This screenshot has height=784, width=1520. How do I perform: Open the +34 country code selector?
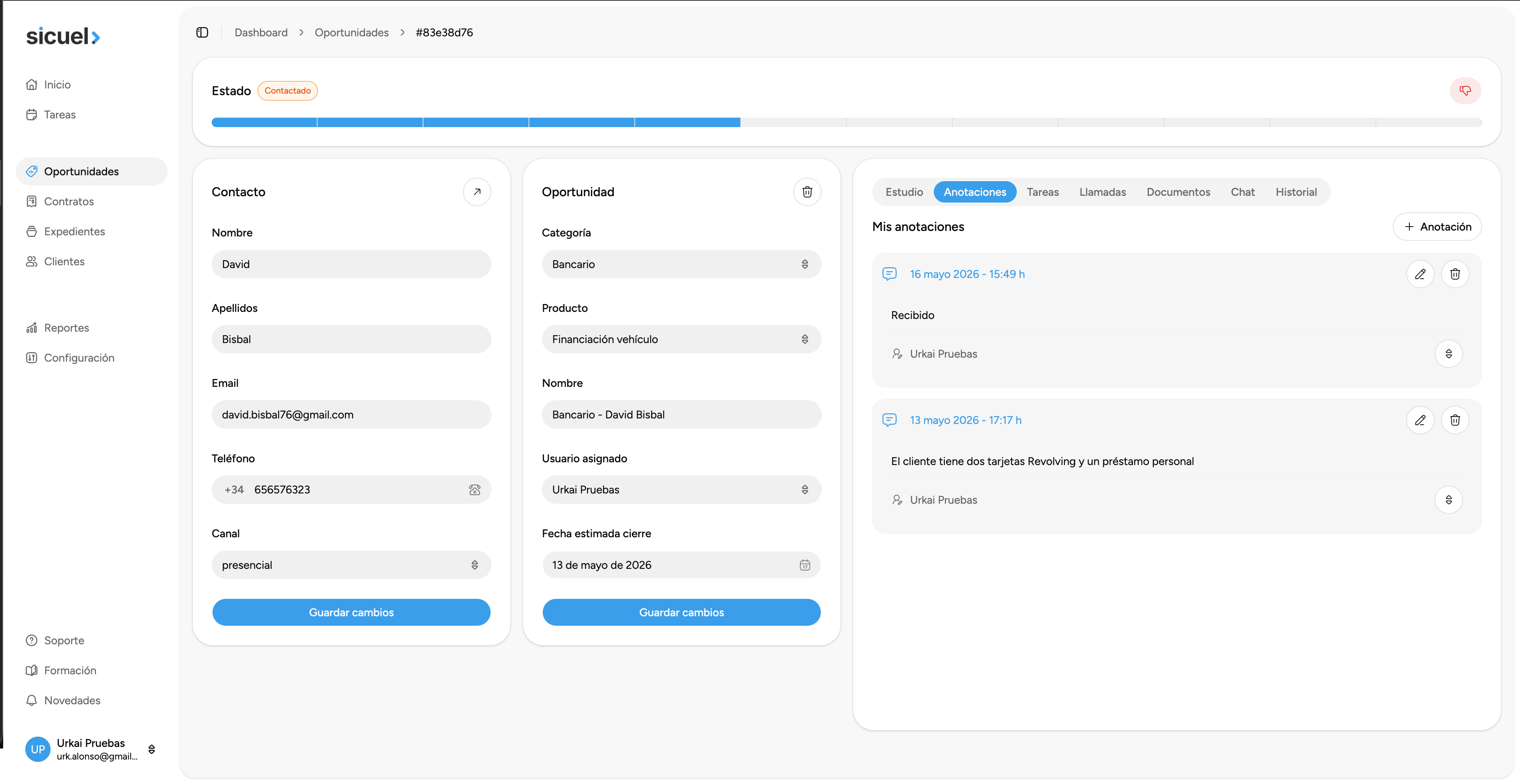pos(234,490)
